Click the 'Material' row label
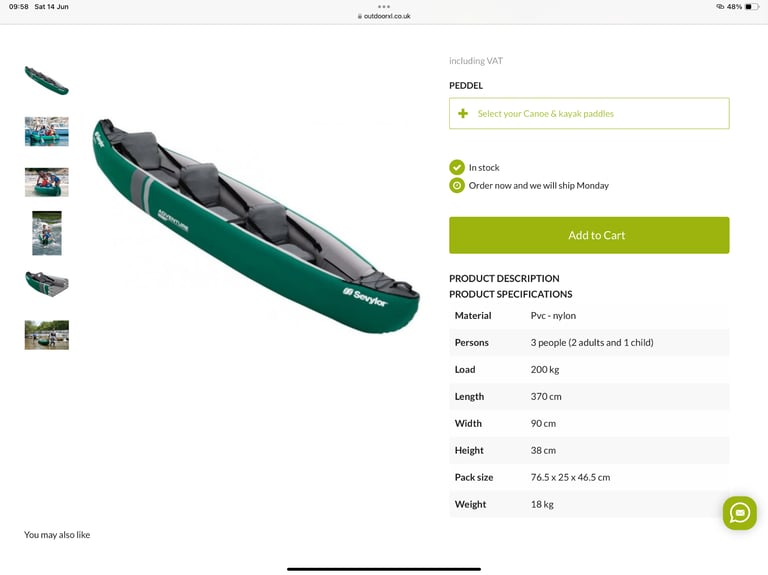This screenshot has height=575, width=768. [473, 315]
